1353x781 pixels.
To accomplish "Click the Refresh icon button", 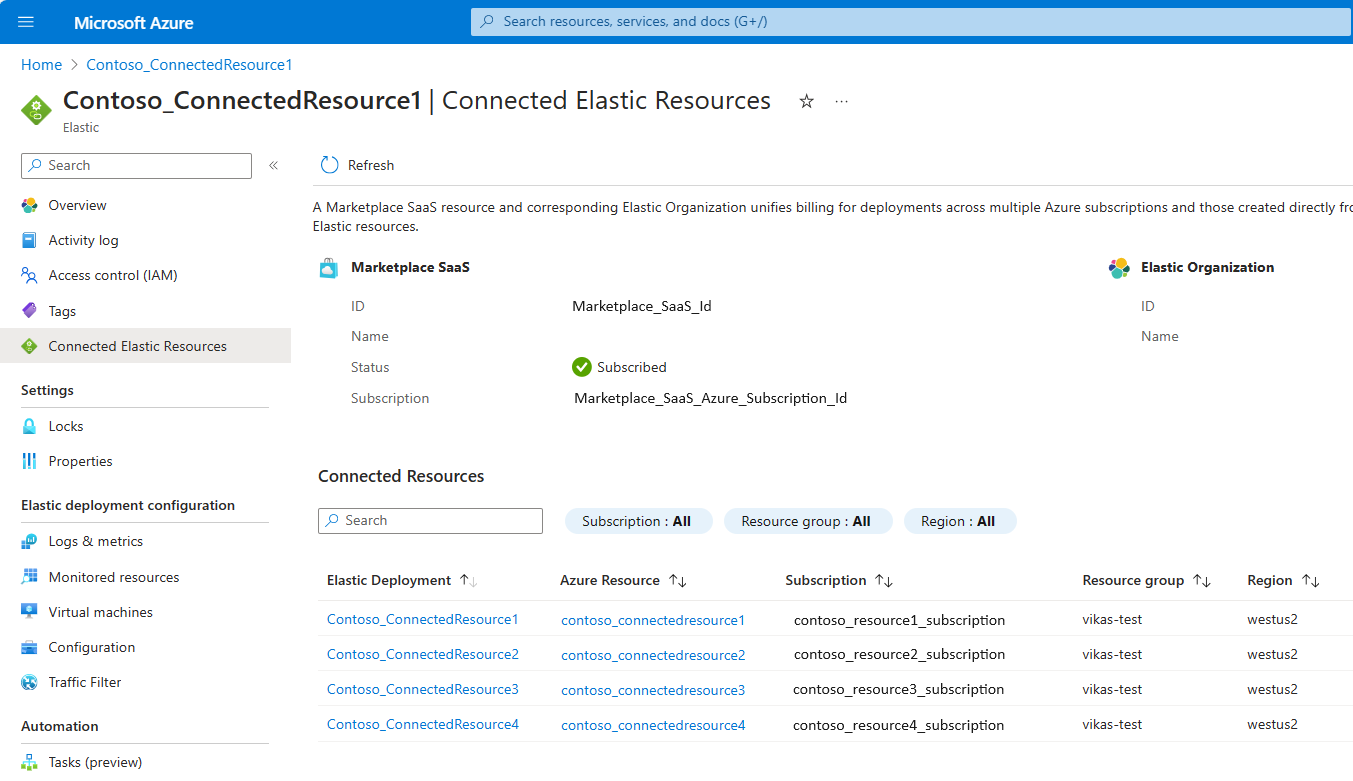I will 329,165.
